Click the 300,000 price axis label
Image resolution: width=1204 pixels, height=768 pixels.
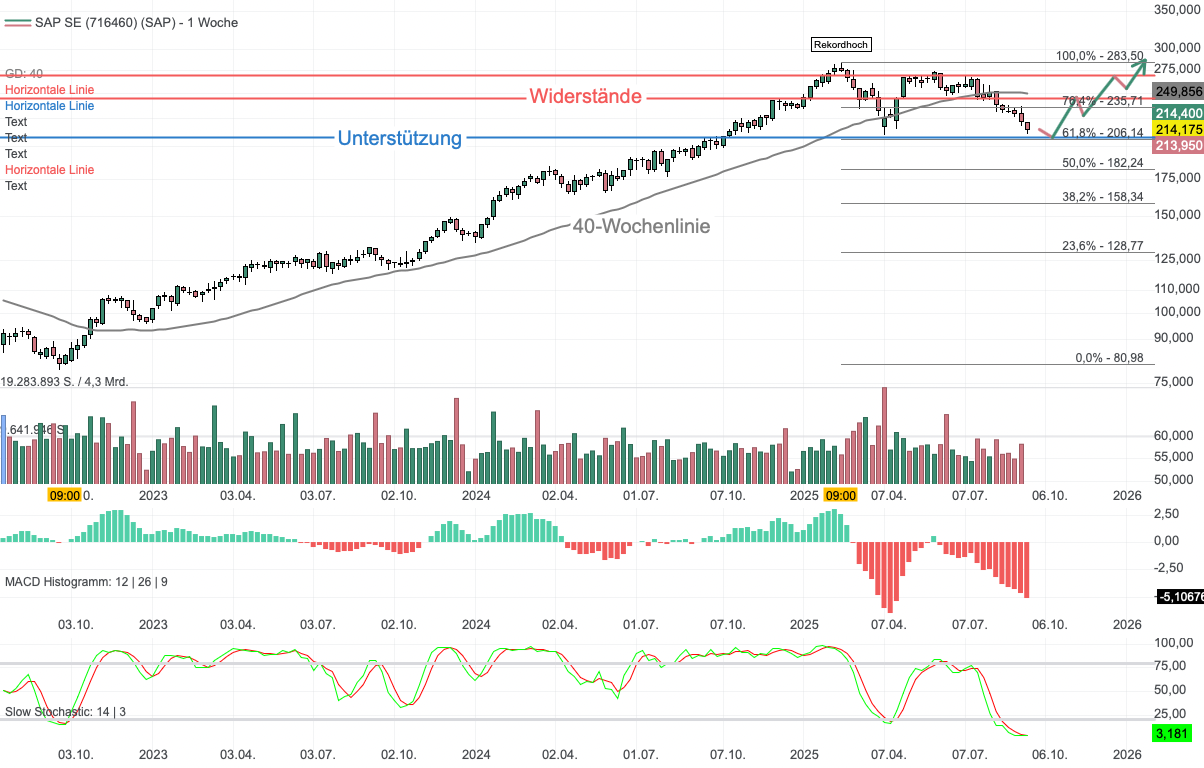pos(1176,48)
